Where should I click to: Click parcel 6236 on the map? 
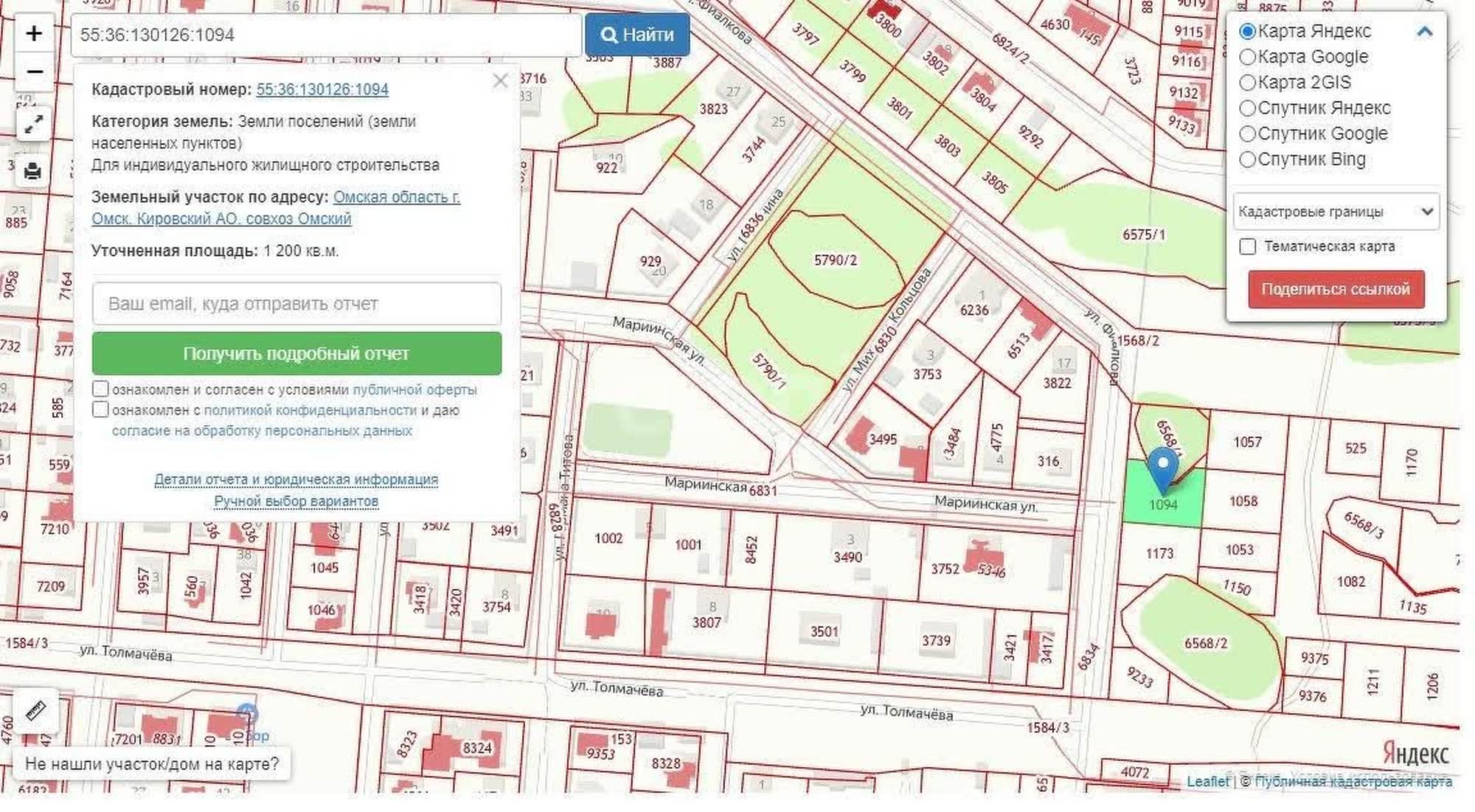click(974, 310)
